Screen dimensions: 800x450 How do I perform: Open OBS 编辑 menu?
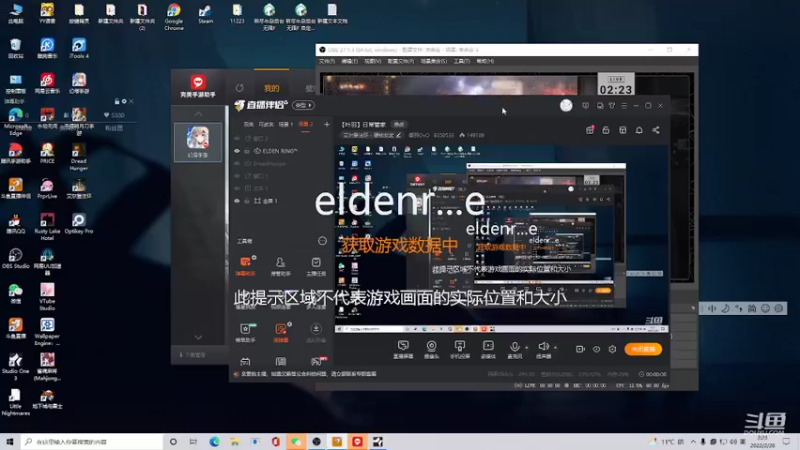click(x=349, y=61)
